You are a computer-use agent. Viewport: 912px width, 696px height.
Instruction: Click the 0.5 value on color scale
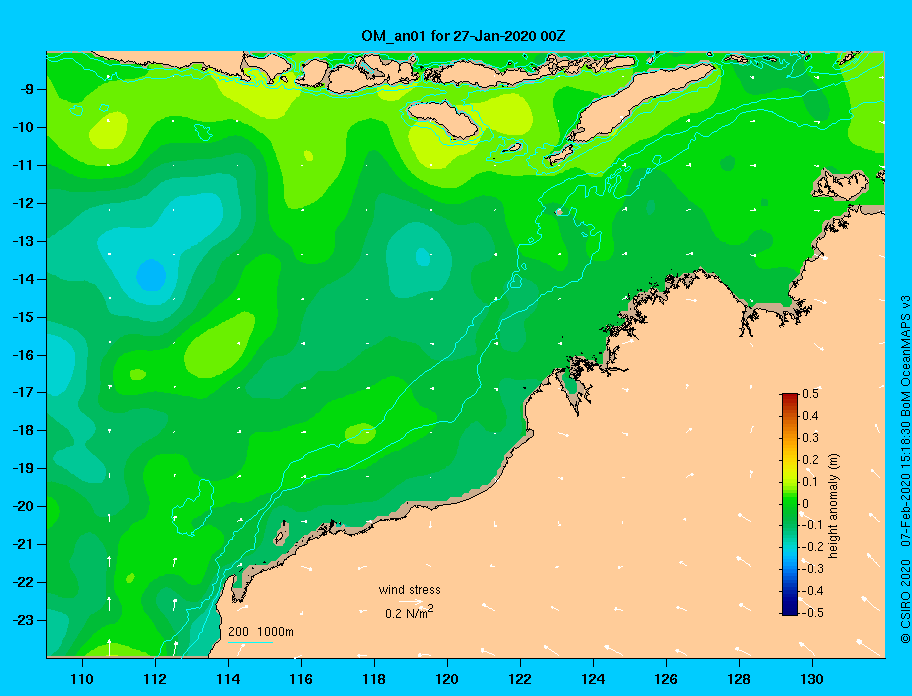(811, 394)
